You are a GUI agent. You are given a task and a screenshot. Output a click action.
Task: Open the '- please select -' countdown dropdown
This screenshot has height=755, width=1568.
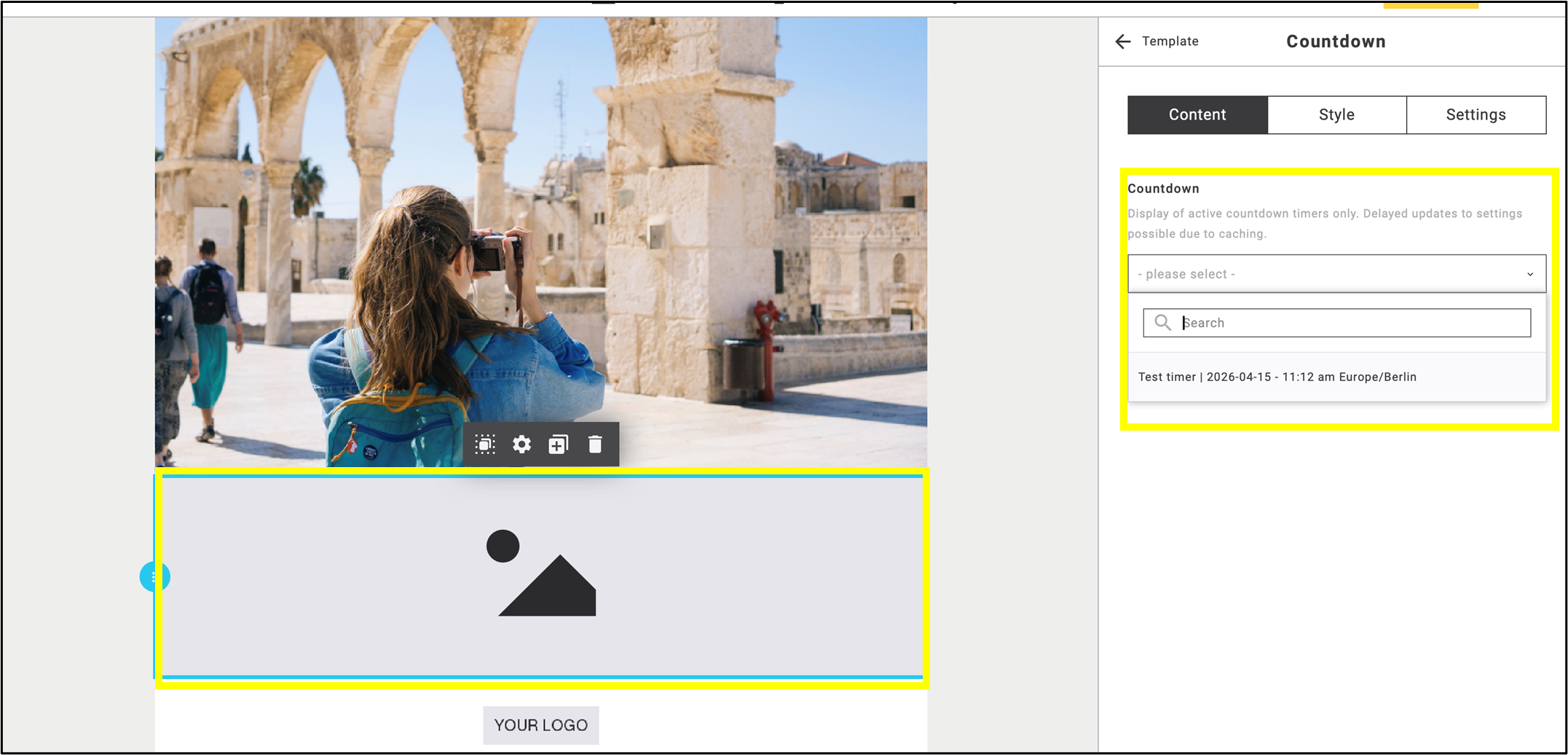pos(1336,274)
